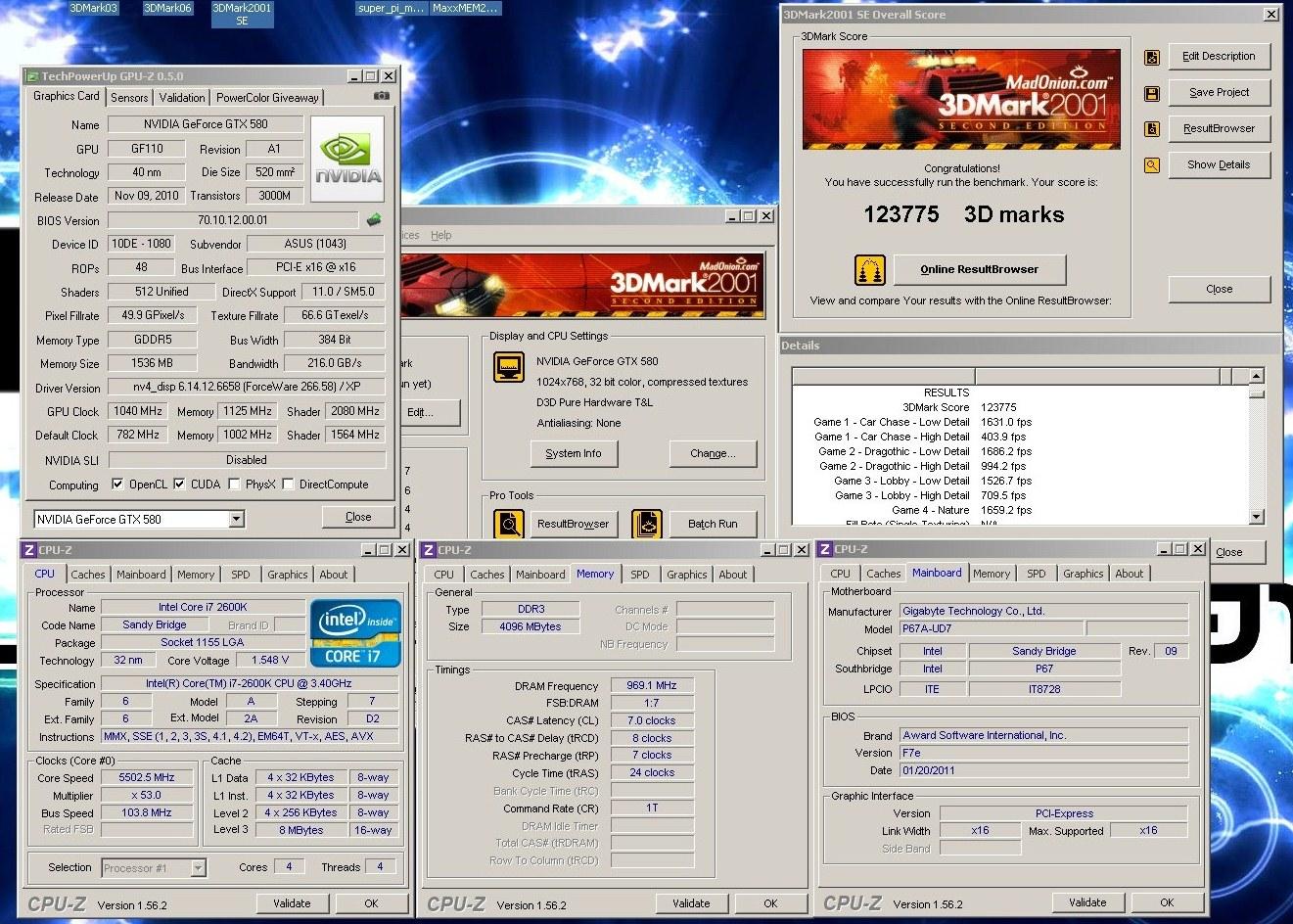This screenshot has width=1293, height=924.
Task: Switch to the Validation tab in GPU-Z
Action: coord(182,97)
